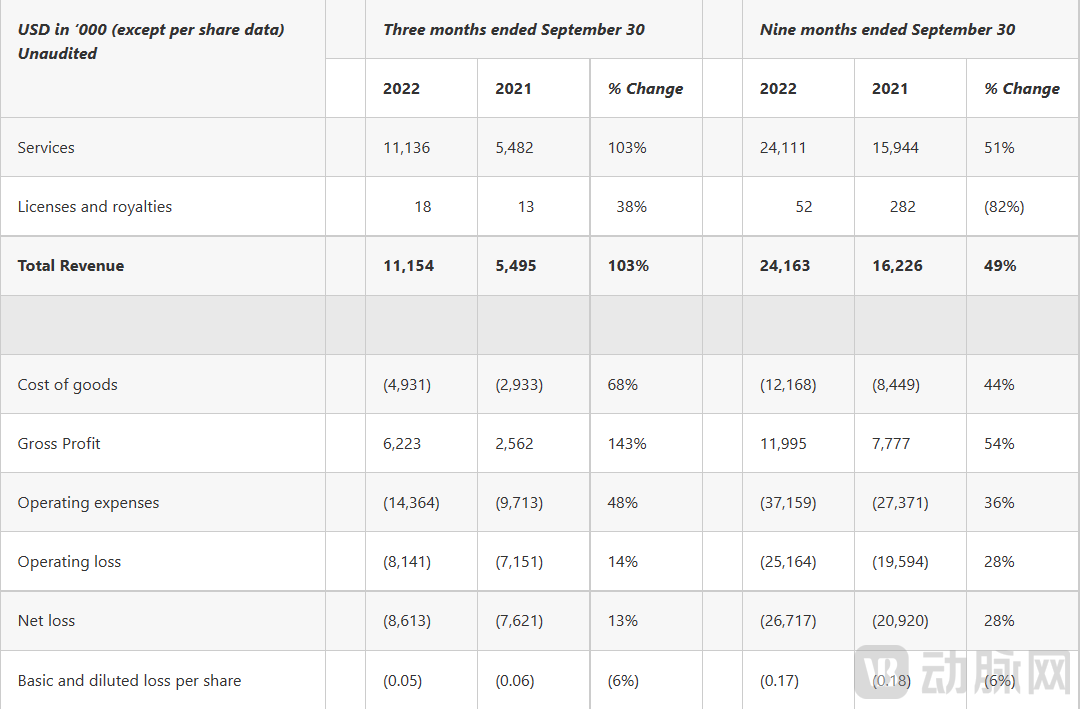Select the 24,163 total revenue value

point(785,266)
